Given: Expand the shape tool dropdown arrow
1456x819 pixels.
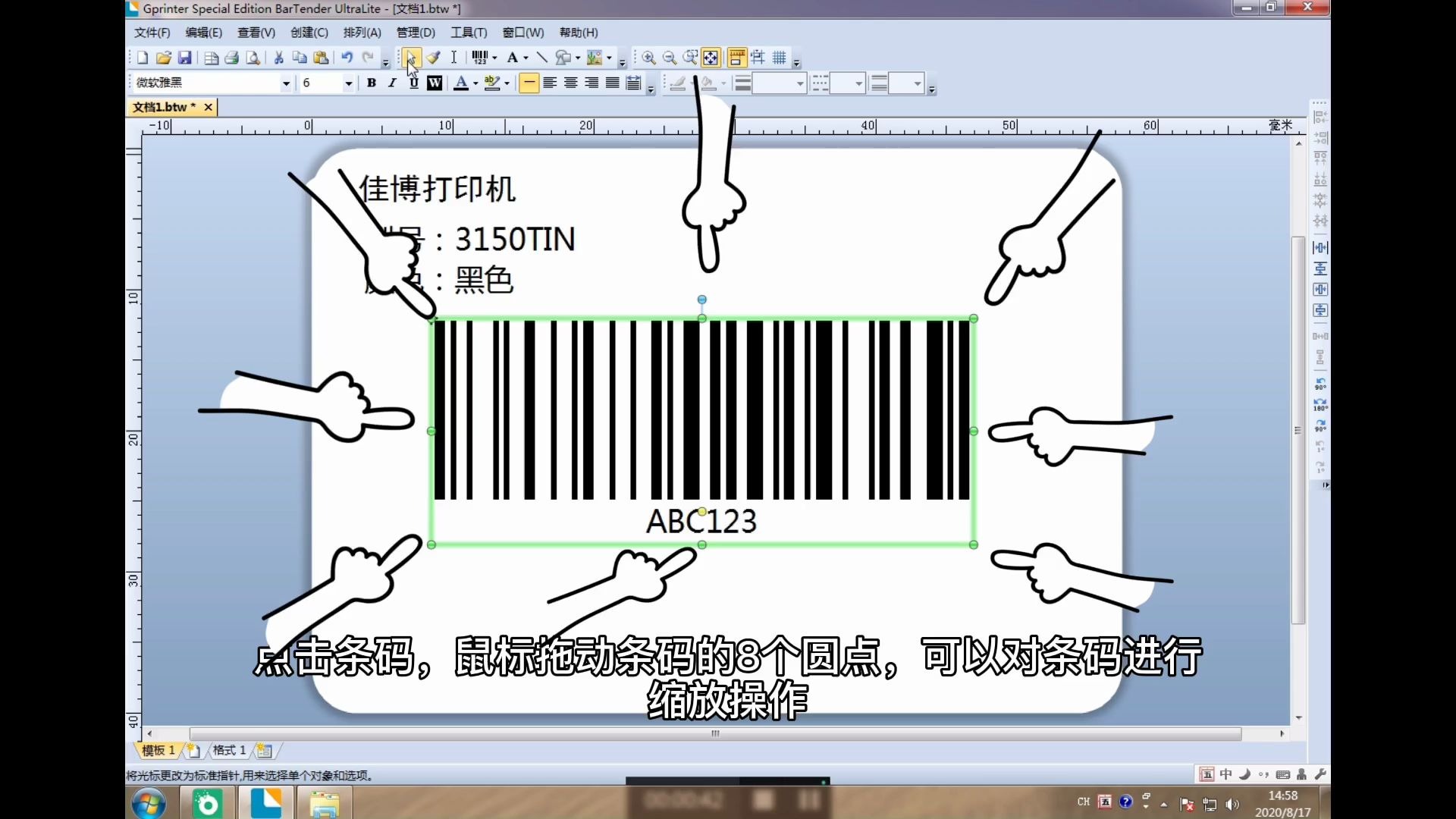Looking at the screenshot, I should [x=578, y=58].
